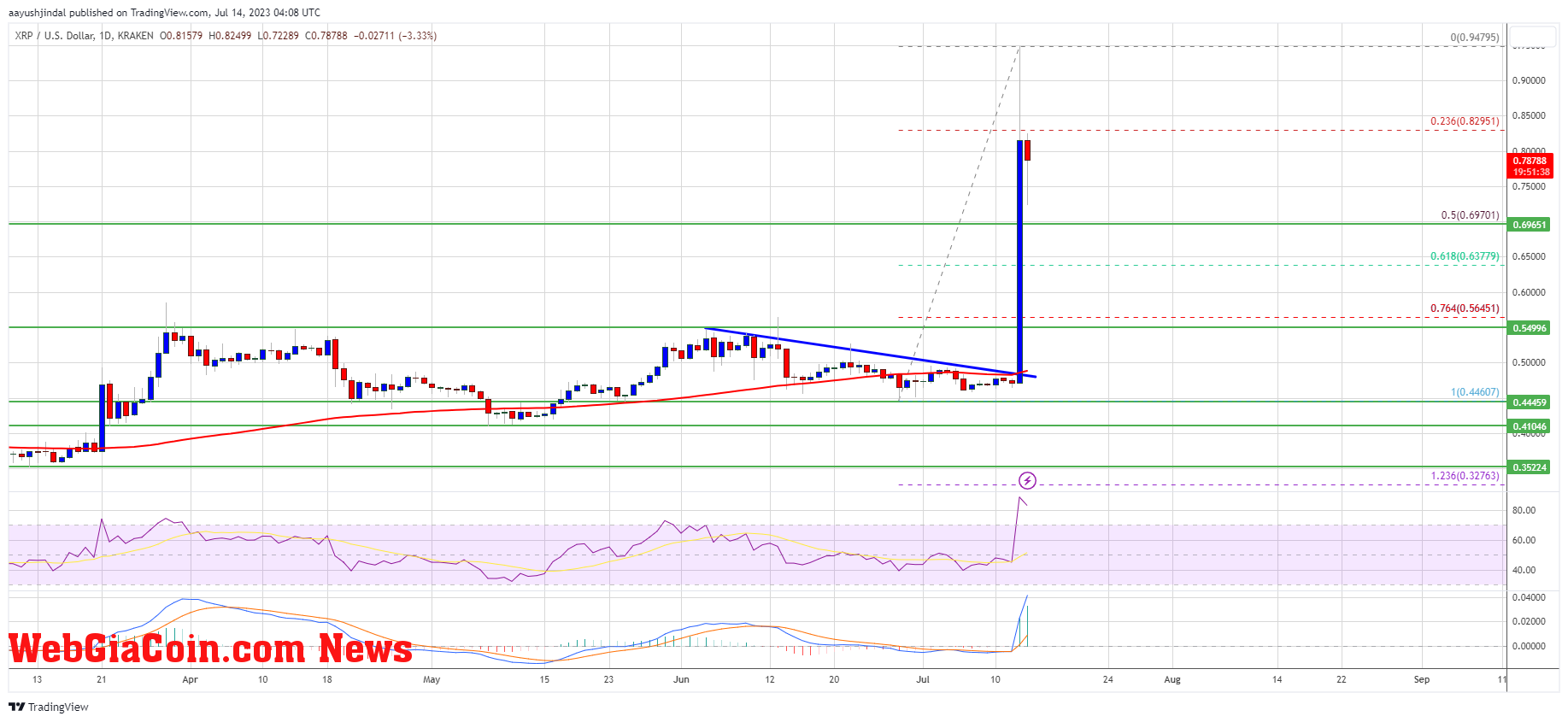Select the XRP / U.S. Dollar symbol title
The width and height of the screenshot is (1568, 722).
(x=54, y=36)
